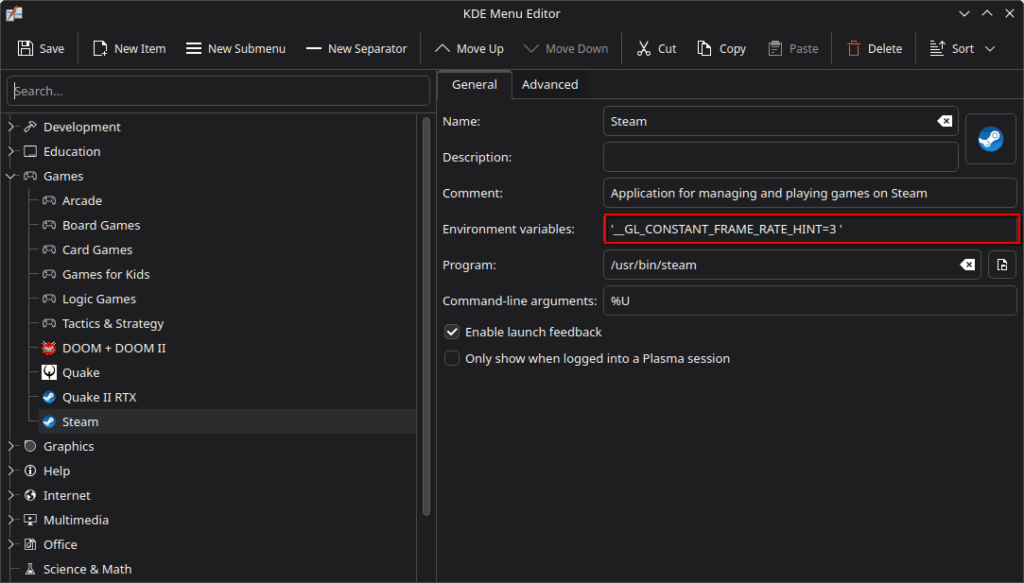This screenshot has height=583, width=1024.
Task: Switch to the Advanced tab
Action: [549, 84]
